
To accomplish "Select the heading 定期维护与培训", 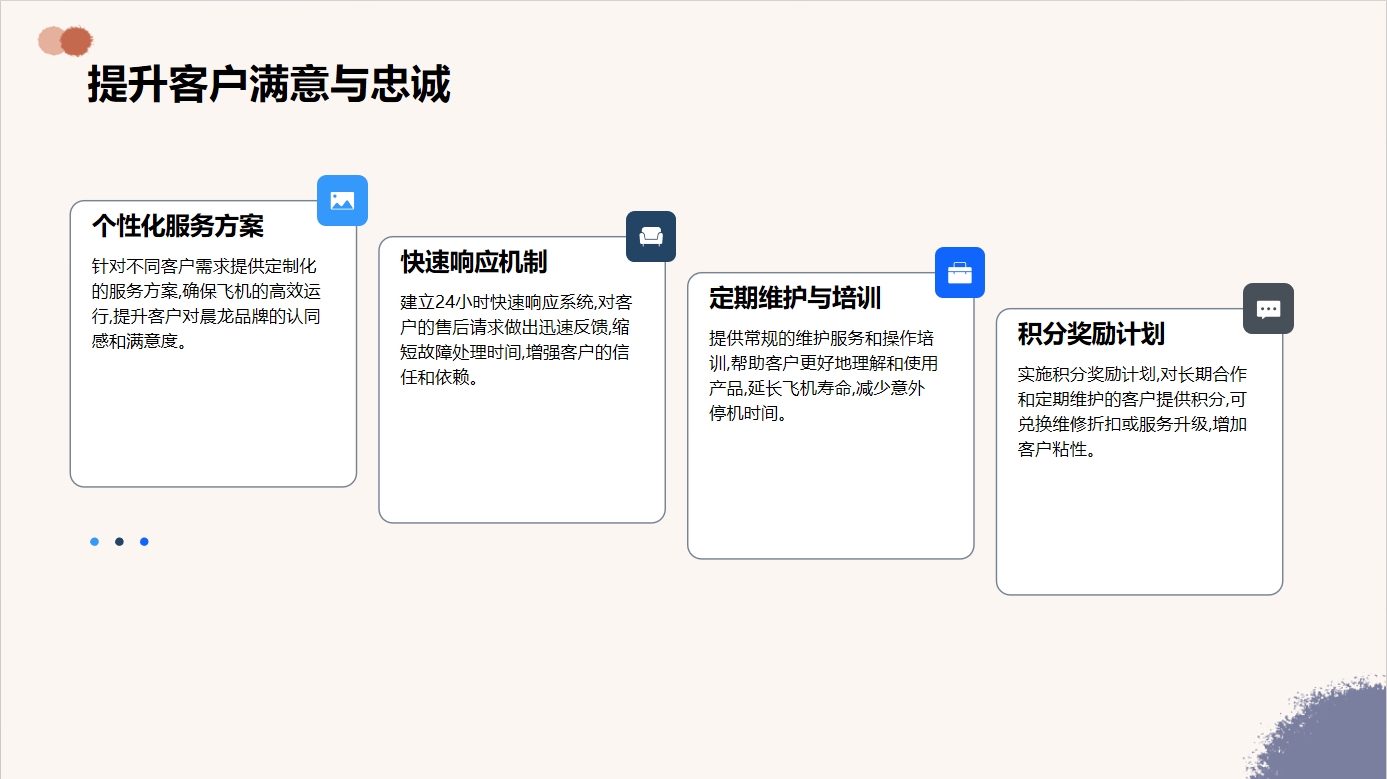I will [795, 298].
